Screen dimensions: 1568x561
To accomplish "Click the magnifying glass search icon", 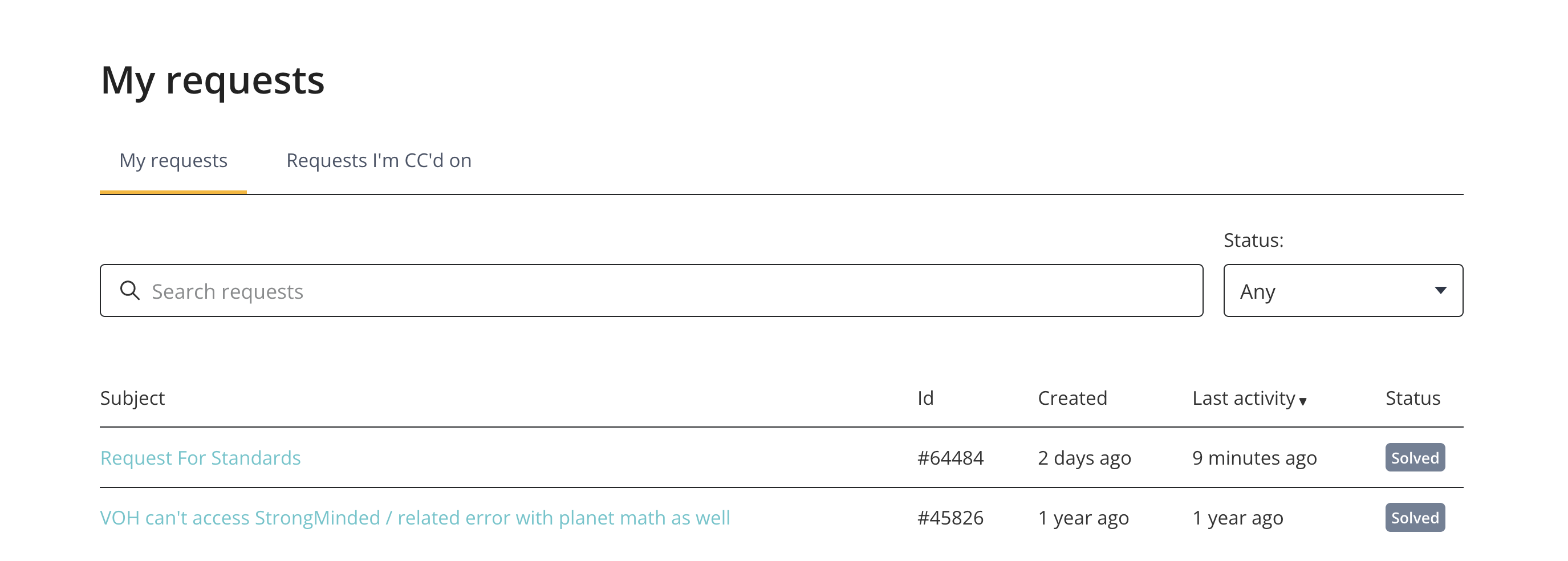I will (129, 290).
